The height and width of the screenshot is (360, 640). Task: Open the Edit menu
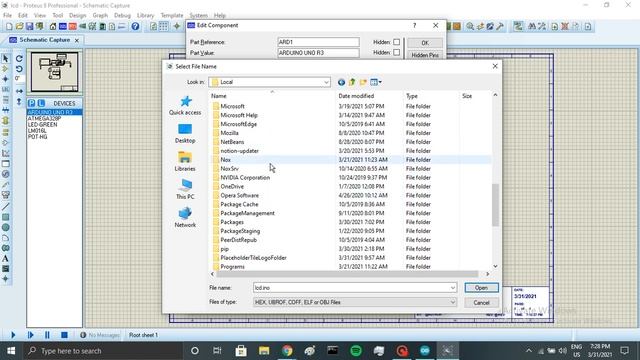click(x=23, y=16)
